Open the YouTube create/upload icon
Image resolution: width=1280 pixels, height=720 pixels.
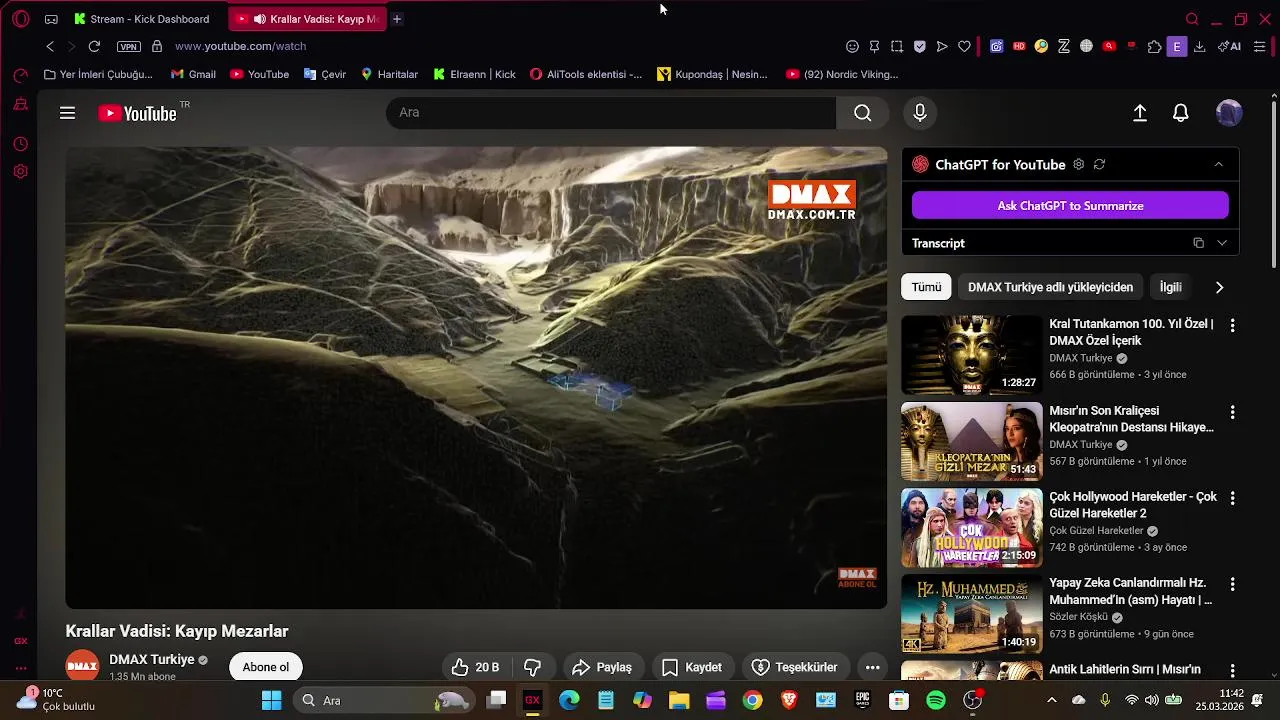(x=1140, y=113)
